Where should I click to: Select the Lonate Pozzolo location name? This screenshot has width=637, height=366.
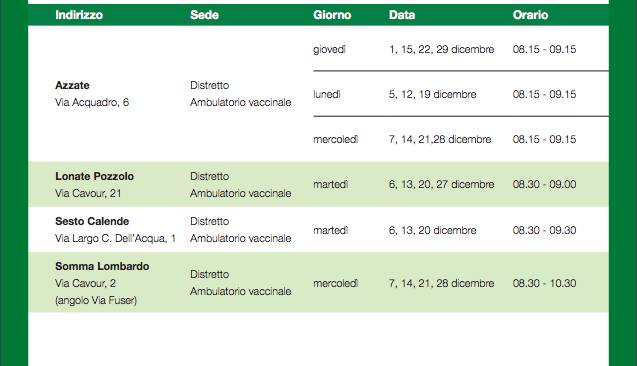click(x=95, y=176)
